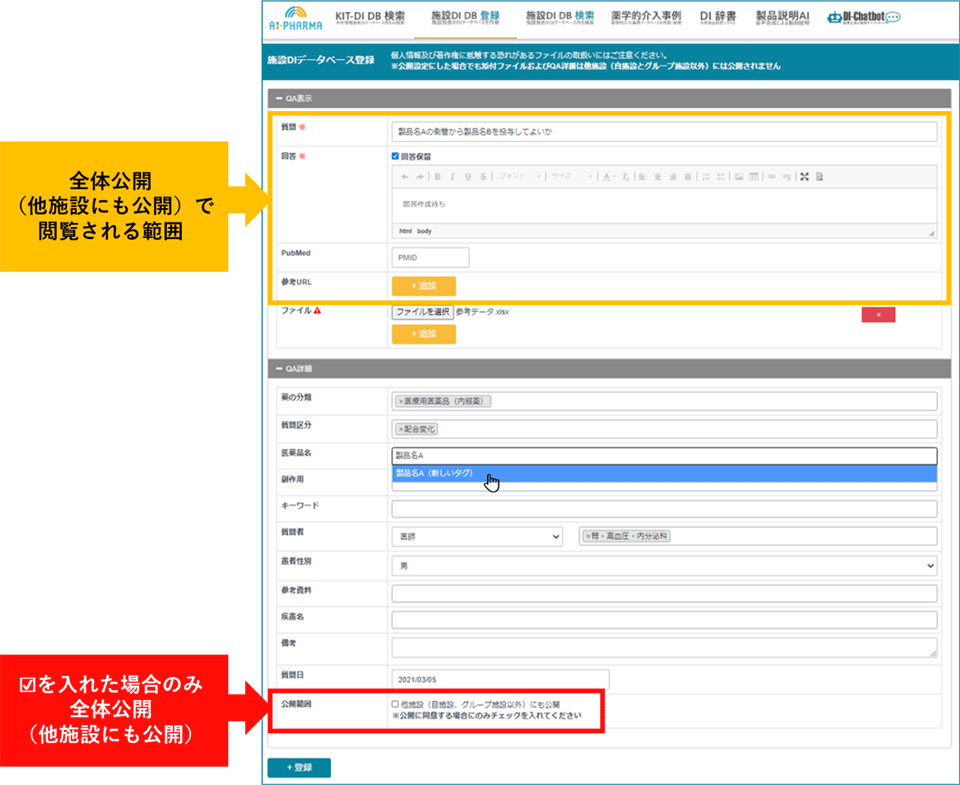Viewport: 960px width, 785px height.
Task: Enable the 他施設にも公開 checkbox
Action: (396, 704)
